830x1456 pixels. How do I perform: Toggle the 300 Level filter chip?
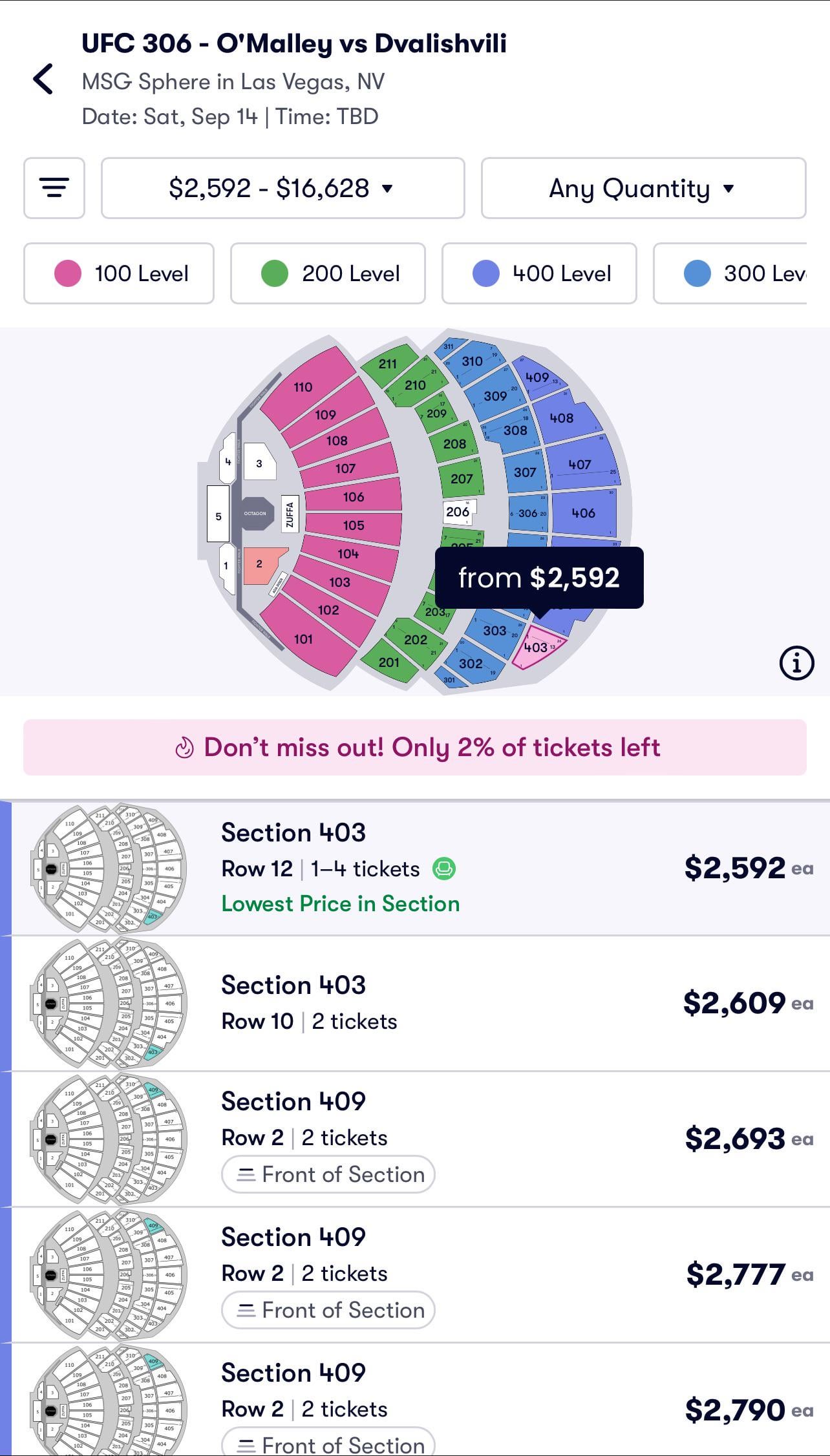pyautogui.click(x=730, y=273)
